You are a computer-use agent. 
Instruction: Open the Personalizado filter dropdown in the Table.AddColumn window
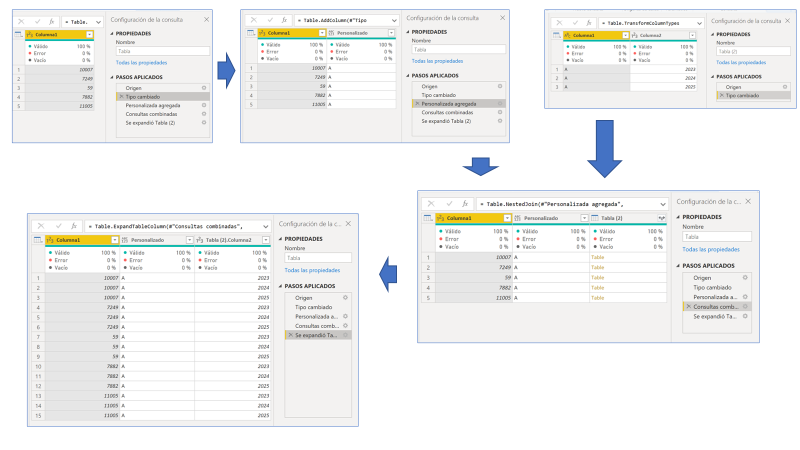click(x=391, y=33)
